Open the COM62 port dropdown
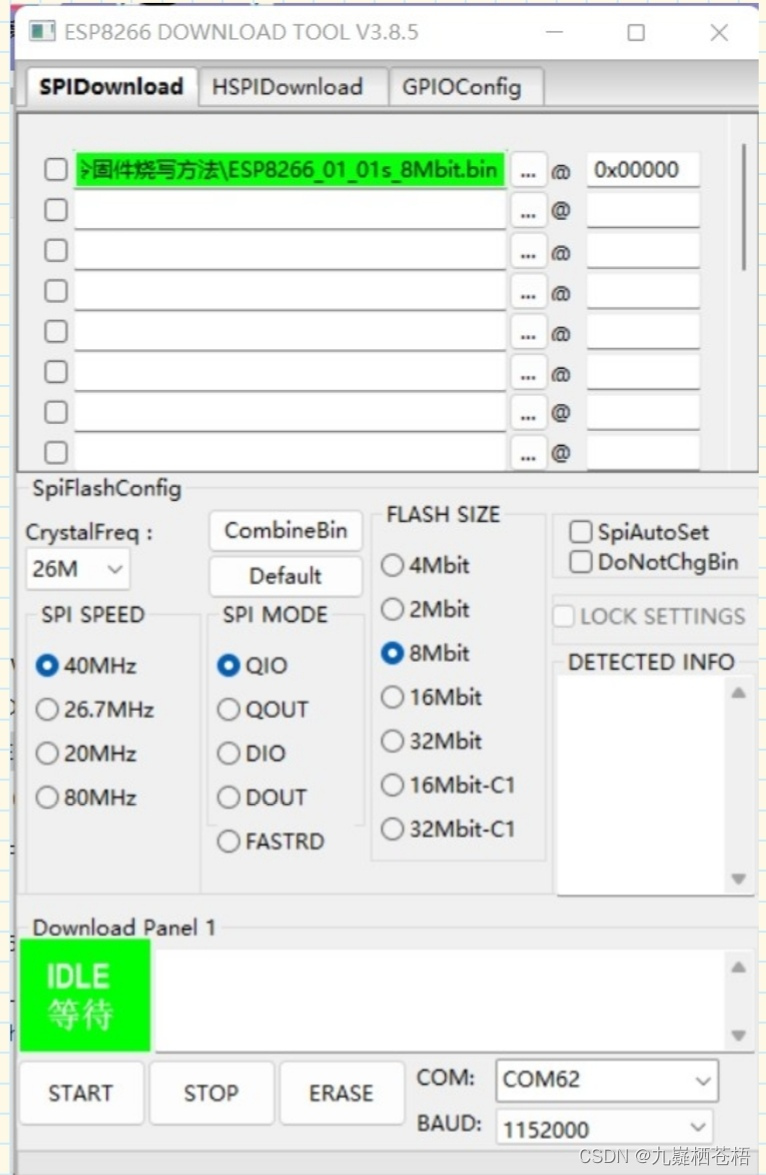Viewport: 766px width, 1175px height. 606,1080
